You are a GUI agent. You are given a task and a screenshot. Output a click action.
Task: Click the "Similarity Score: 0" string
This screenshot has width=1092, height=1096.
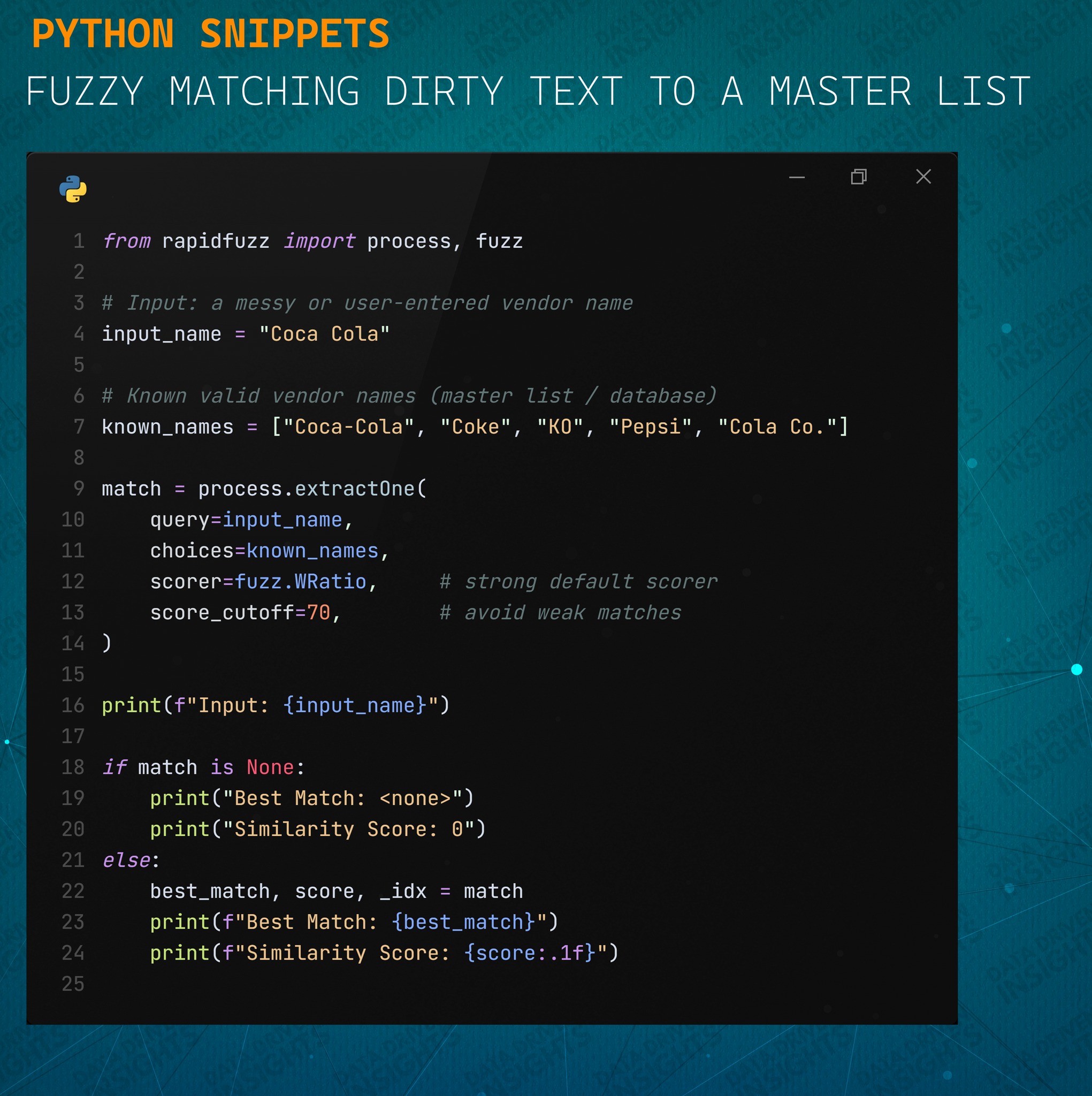[x=348, y=829]
